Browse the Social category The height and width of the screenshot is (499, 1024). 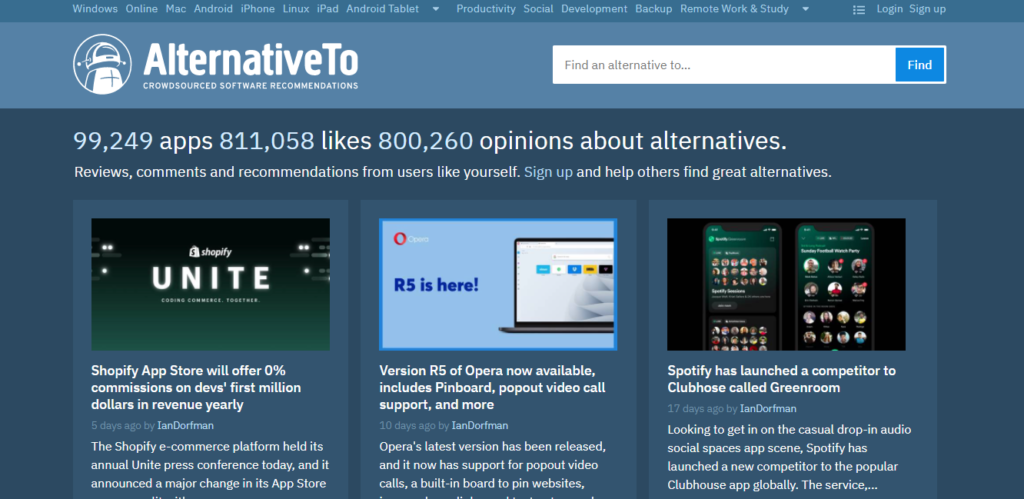point(538,9)
